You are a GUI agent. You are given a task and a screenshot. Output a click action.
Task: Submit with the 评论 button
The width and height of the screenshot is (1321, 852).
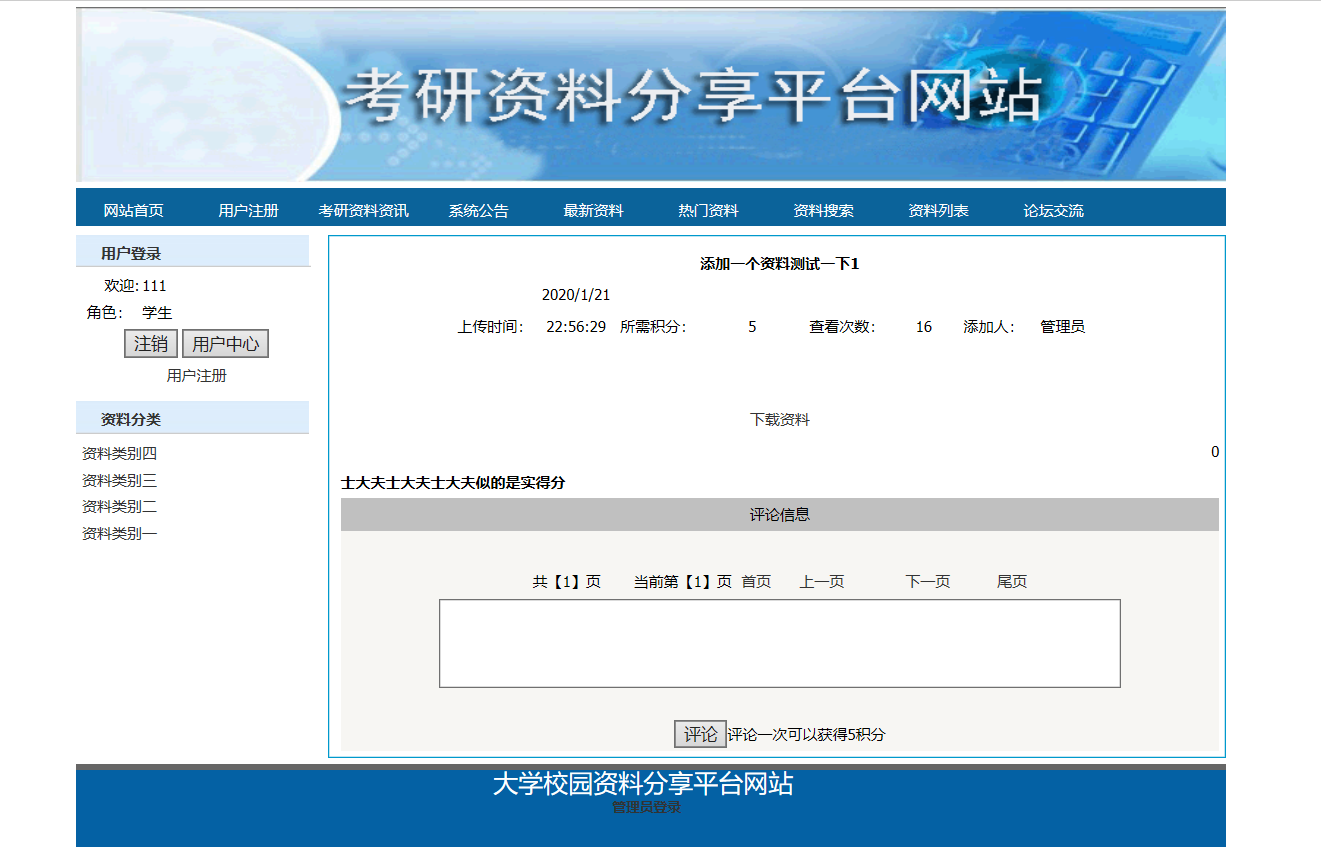700,734
